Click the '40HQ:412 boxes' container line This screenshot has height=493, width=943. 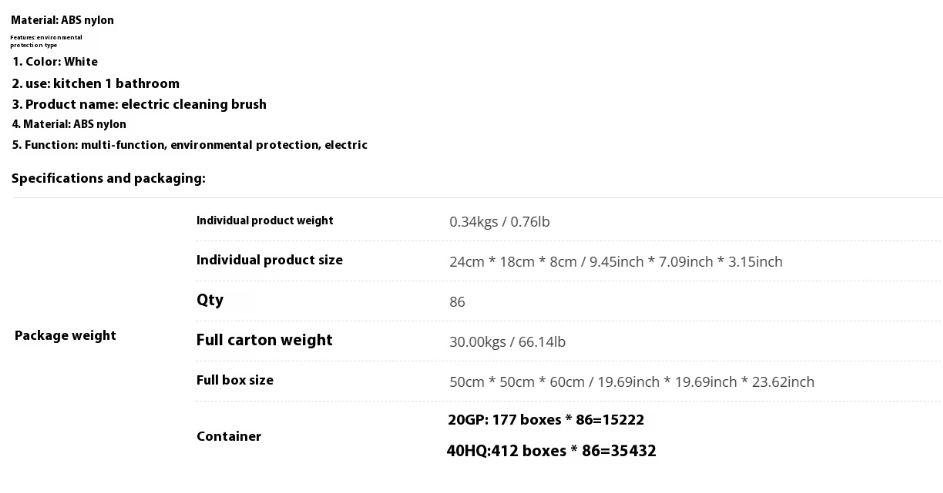[551, 451]
